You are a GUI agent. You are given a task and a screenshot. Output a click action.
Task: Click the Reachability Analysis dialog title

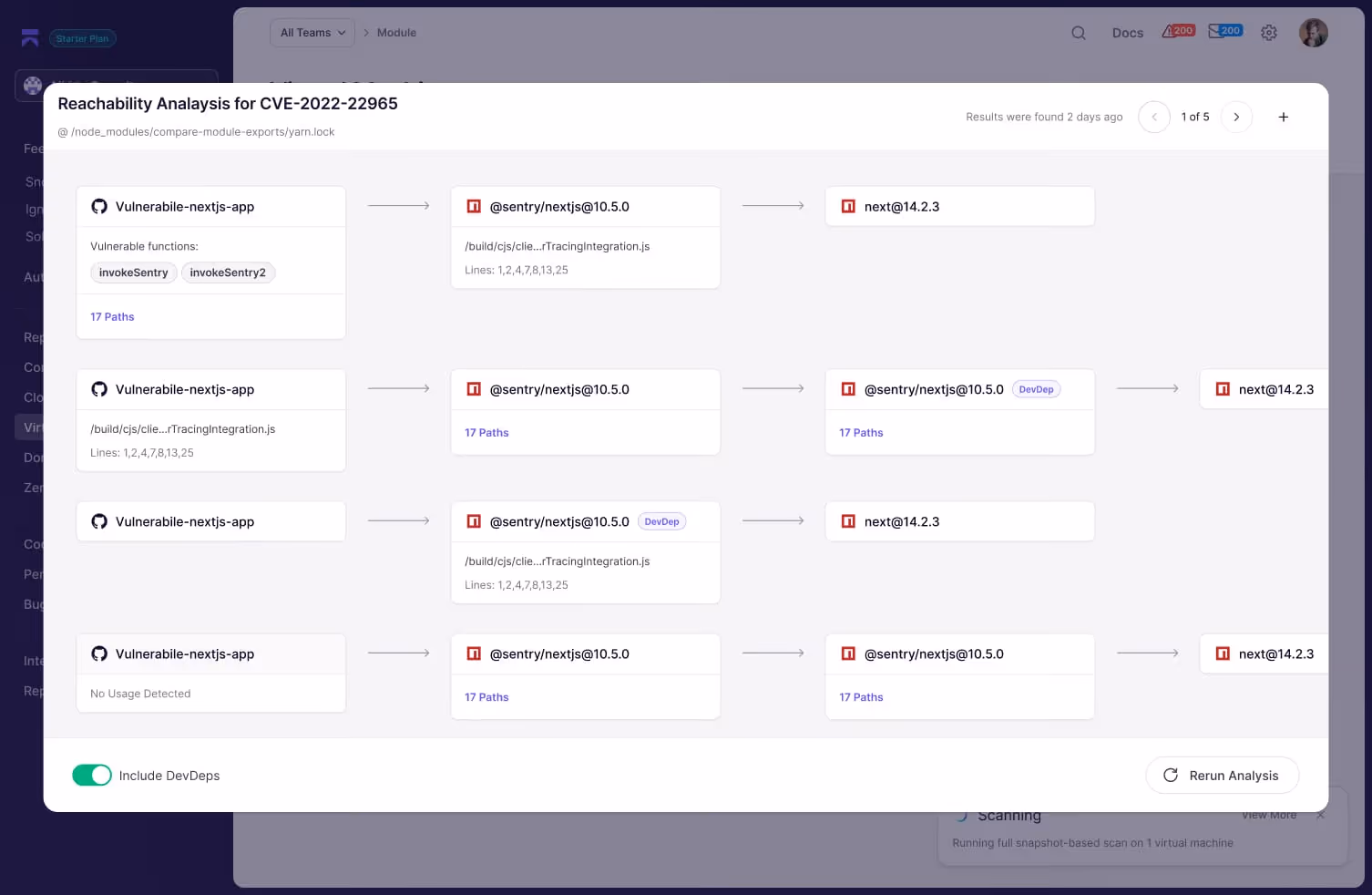click(x=228, y=104)
